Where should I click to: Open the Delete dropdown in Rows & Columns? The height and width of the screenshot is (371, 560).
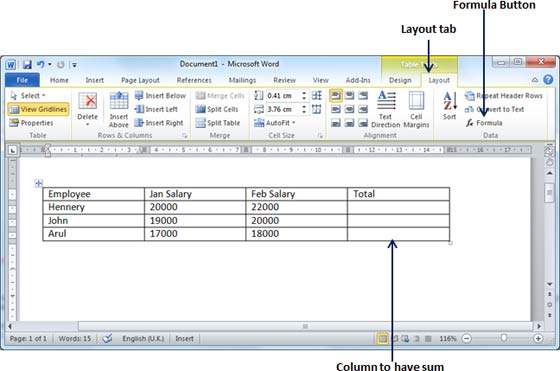point(88,109)
